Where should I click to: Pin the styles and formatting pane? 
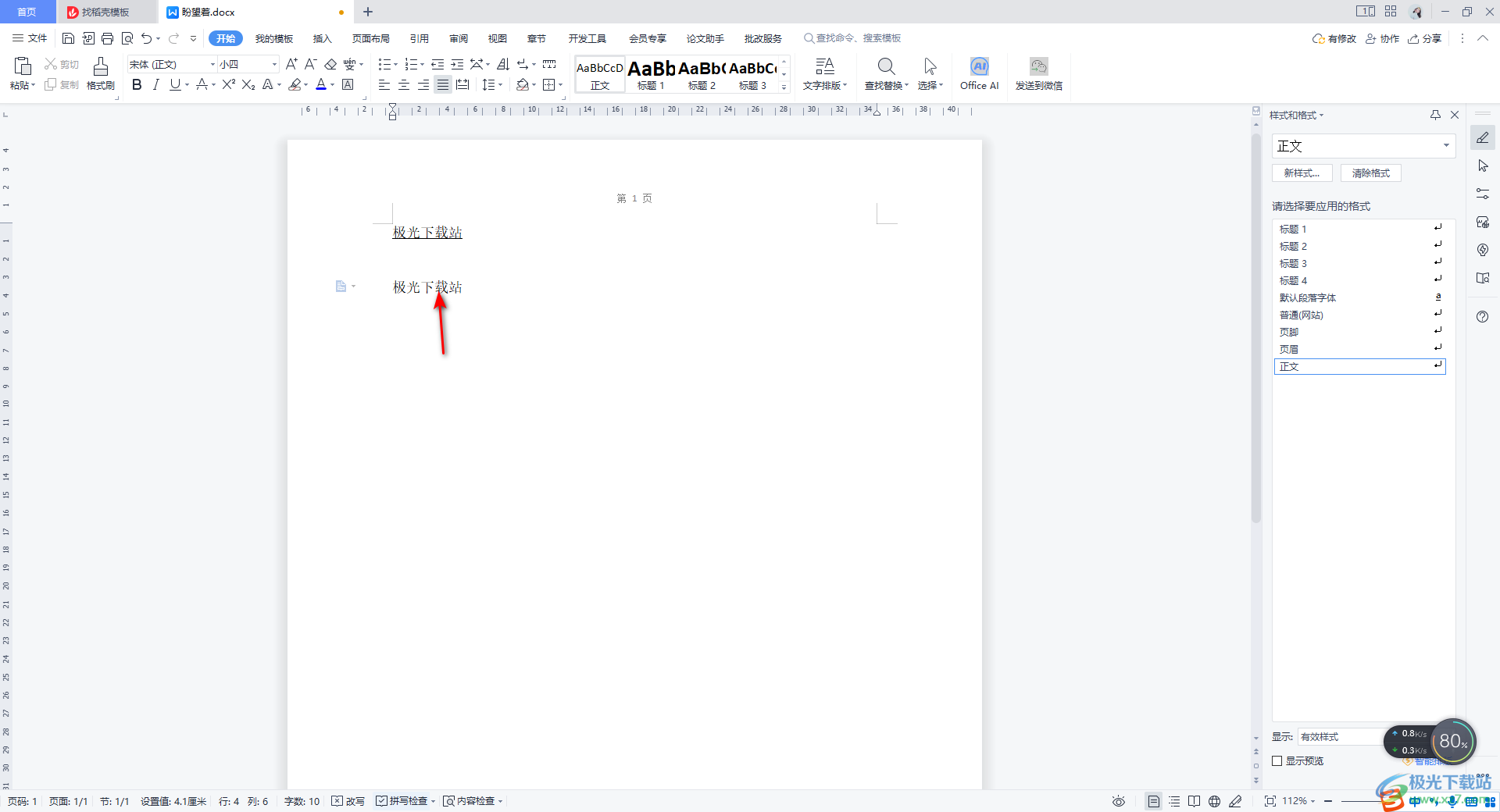1435,115
